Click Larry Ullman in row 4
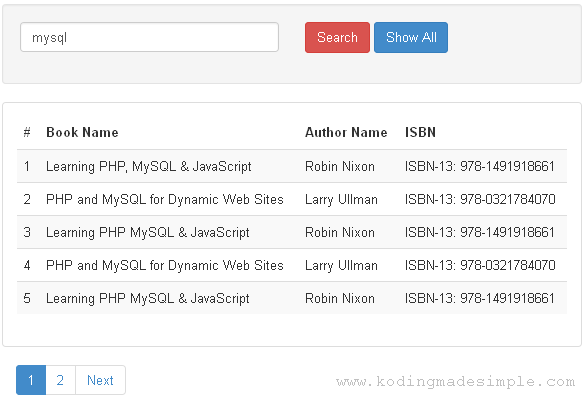 (x=341, y=266)
